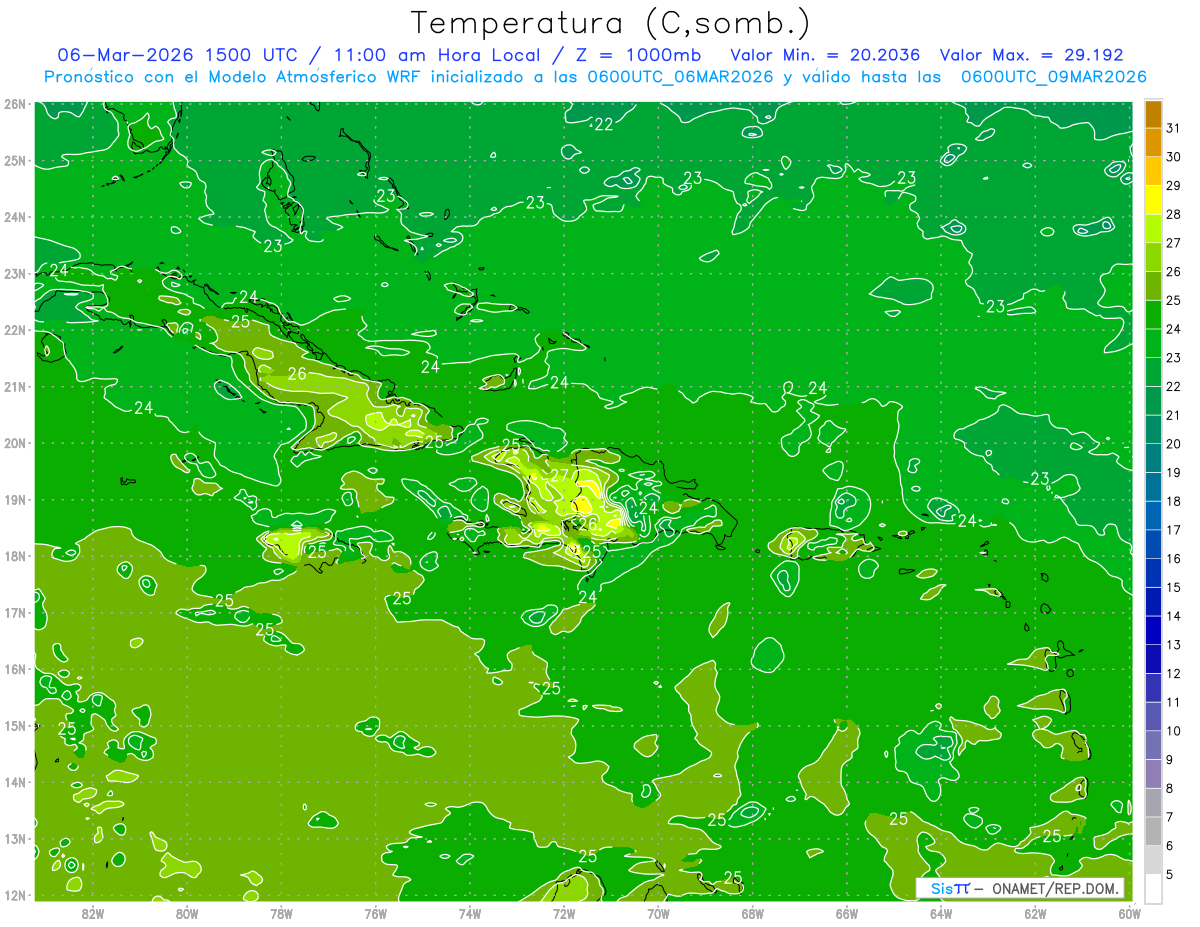1200x927 pixels.
Task: Click the latitude axis label "24N"
Action: (x=15, y=217)
